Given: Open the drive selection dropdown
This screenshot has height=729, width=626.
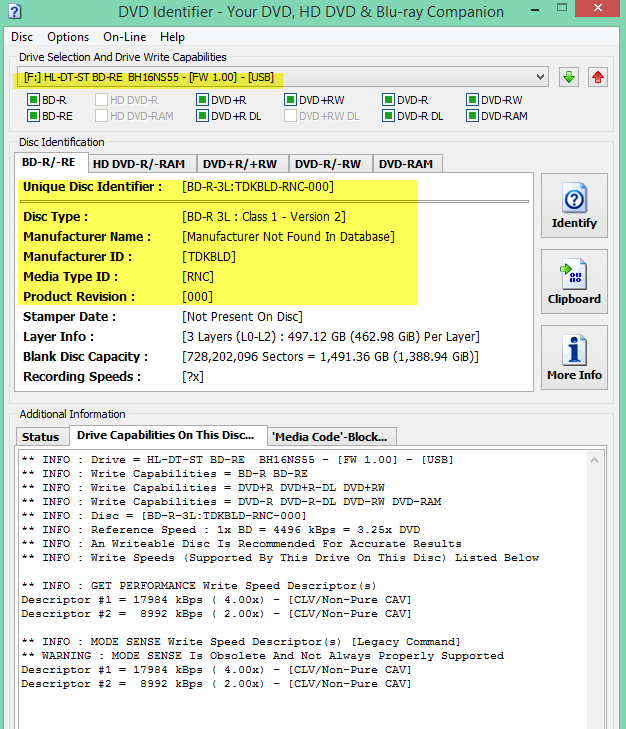Looking at the screenshot, I should click(283, 77).
